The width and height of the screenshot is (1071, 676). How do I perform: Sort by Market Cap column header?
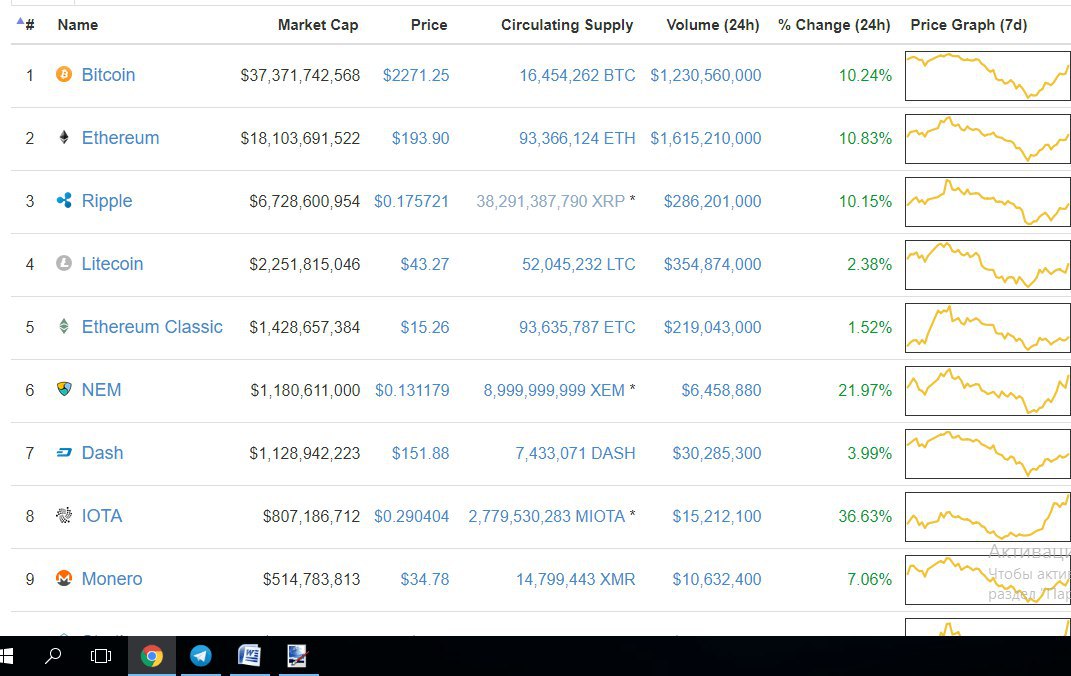[x=318, y=25]
